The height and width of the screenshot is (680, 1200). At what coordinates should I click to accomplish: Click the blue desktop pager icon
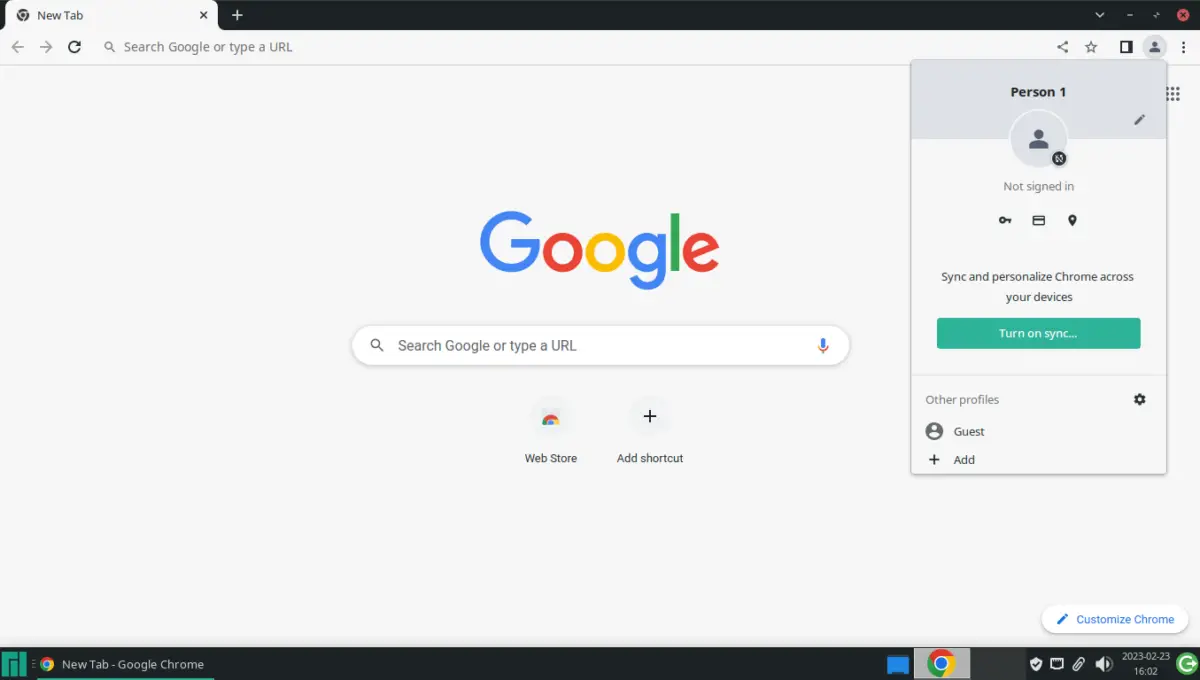(x=898, y=664)
